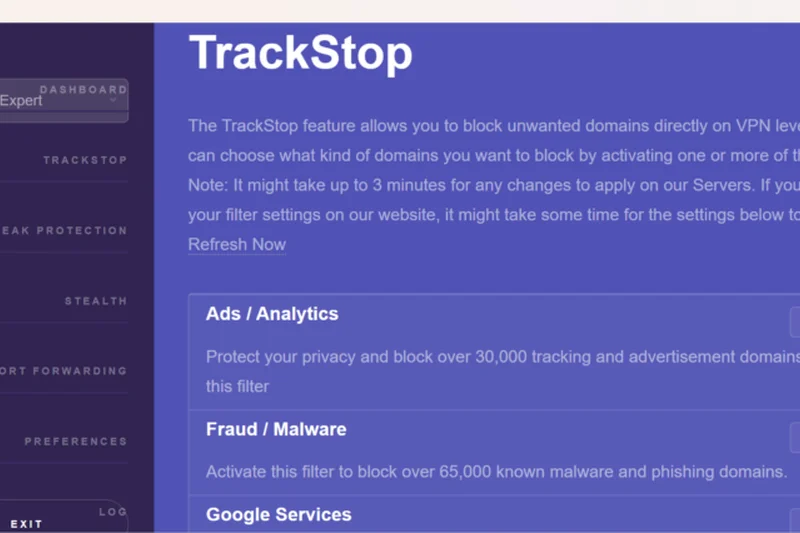Click the TrackStop page title
This screenshot has width=800, height=533.
(x=300, y=53)
